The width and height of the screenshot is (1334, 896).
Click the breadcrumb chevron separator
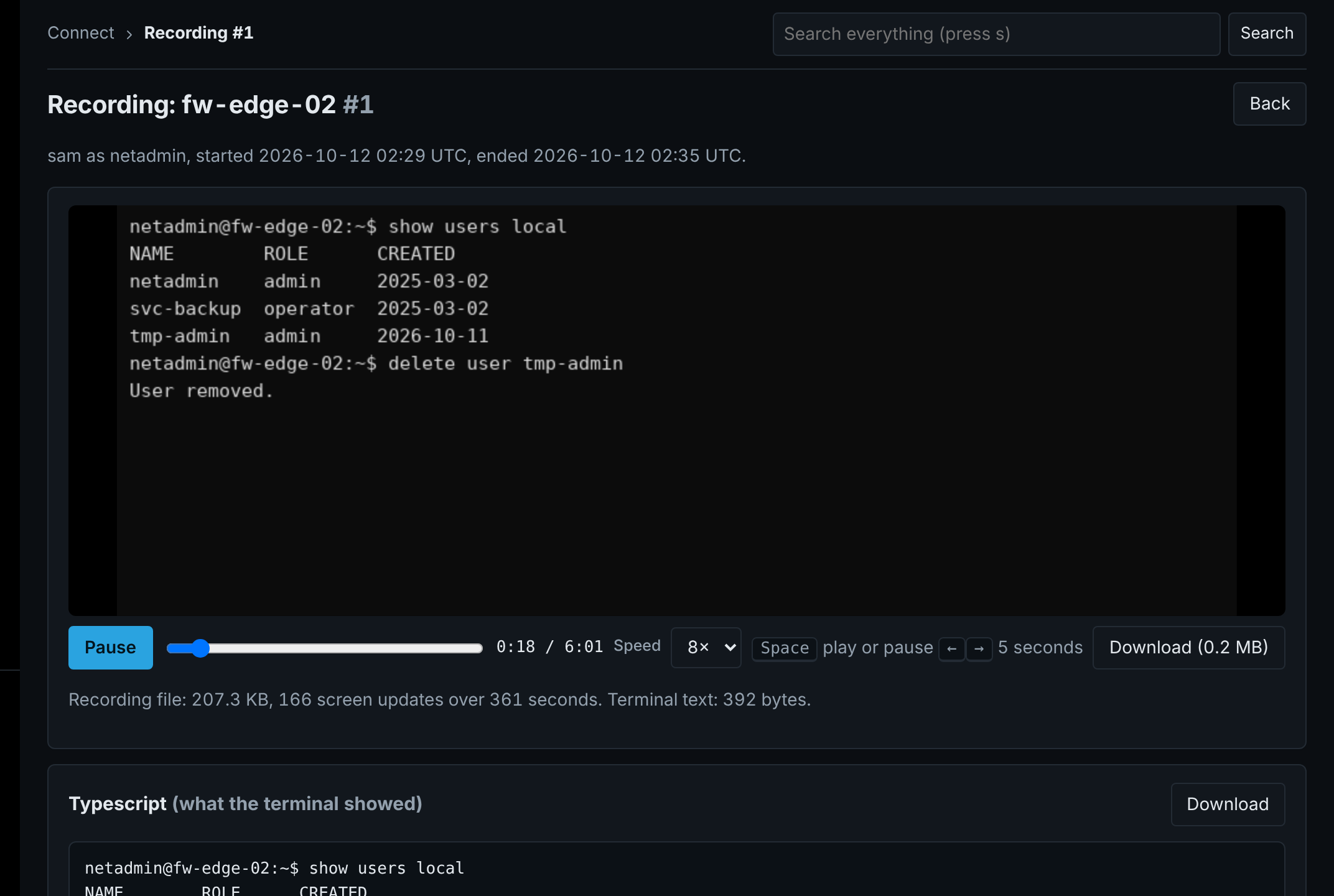[x=129, y=34]
